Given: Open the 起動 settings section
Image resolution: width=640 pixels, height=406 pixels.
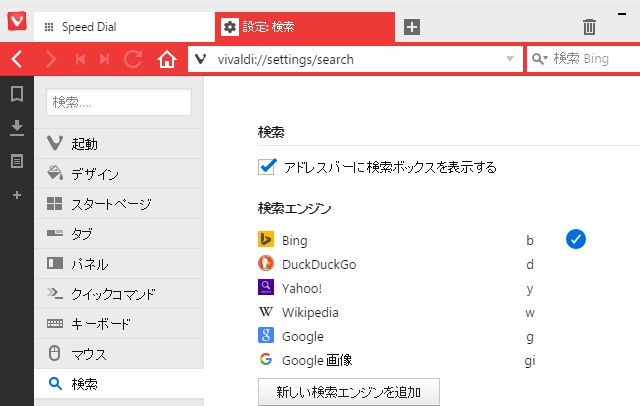Looking at the screenshot, I should 119,144.
